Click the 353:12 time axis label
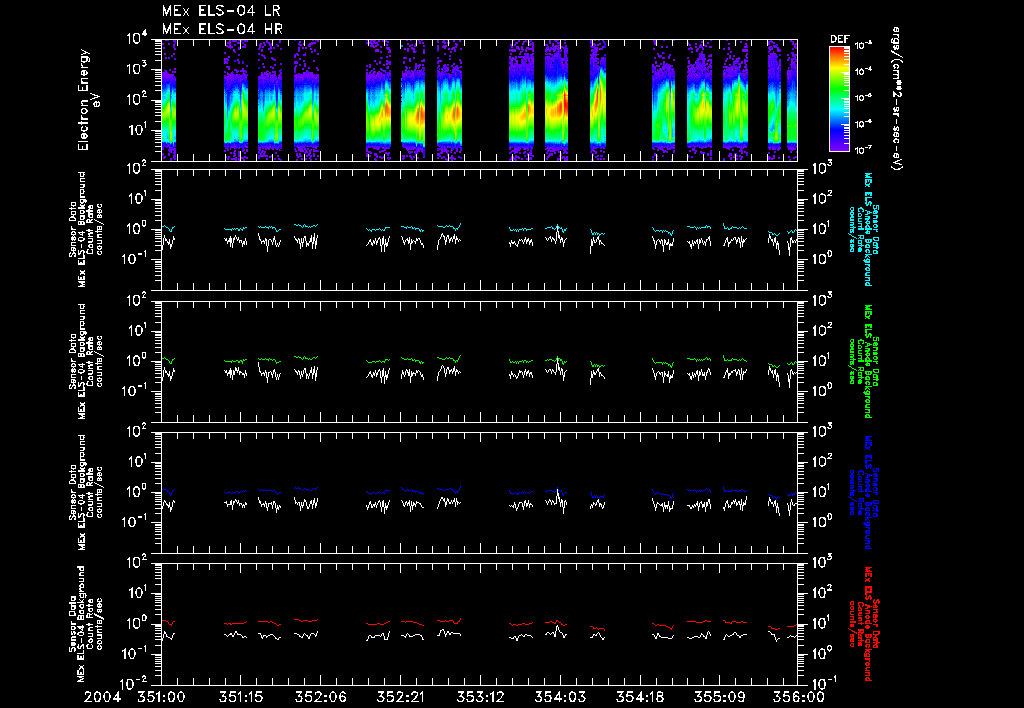Image resolution: width=1024 pixels, height=708 pixels. 480,697
